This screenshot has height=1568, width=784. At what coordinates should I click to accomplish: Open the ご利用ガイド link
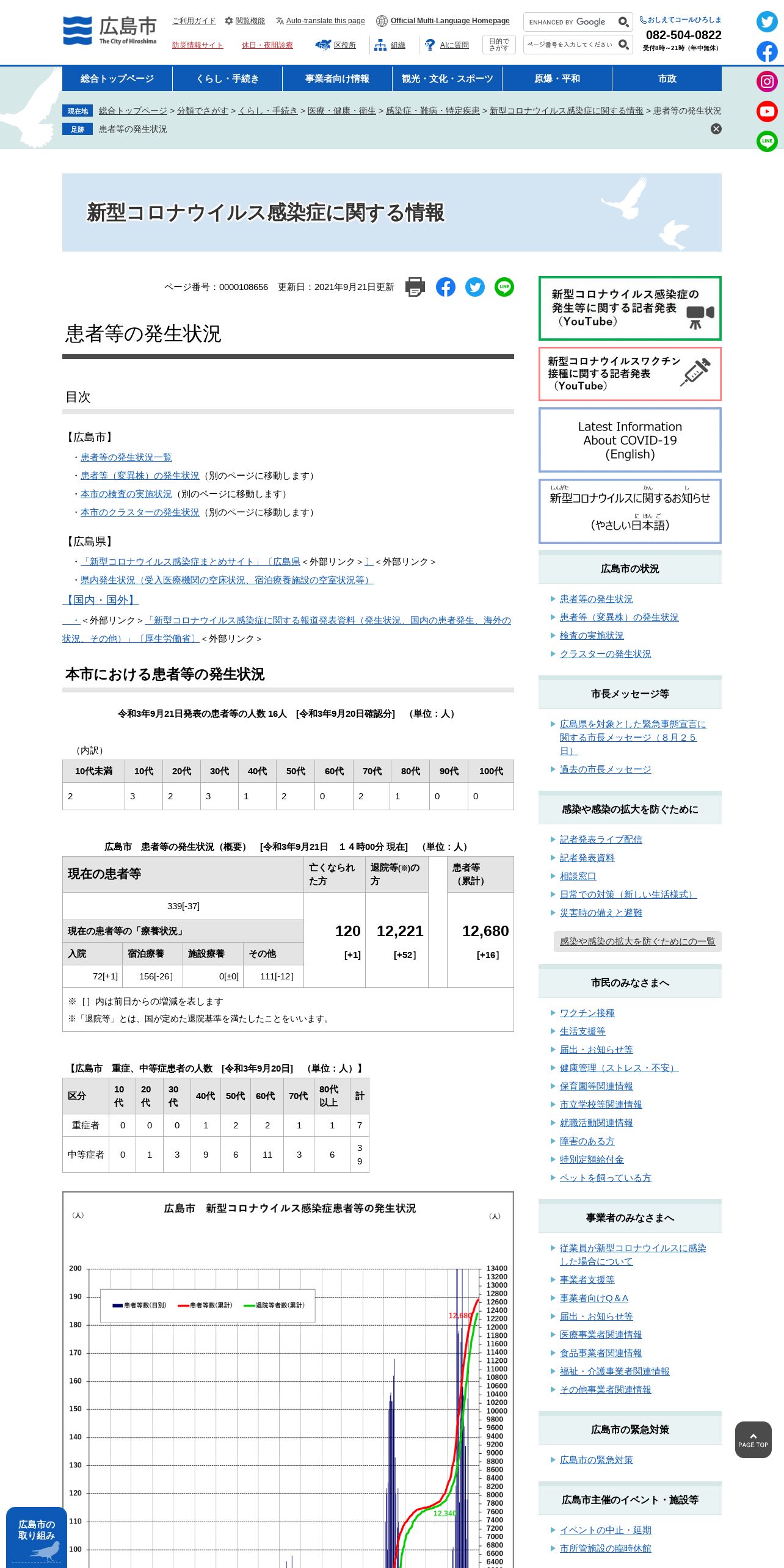pyautogui.click(x=194, y=21)
